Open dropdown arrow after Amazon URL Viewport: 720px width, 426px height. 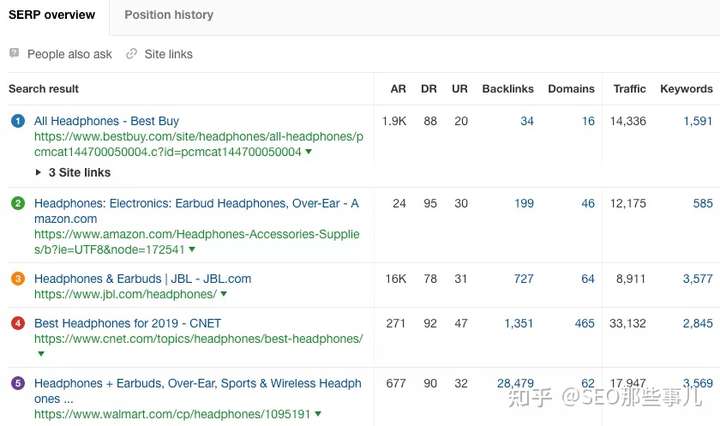tap(192, 249)
